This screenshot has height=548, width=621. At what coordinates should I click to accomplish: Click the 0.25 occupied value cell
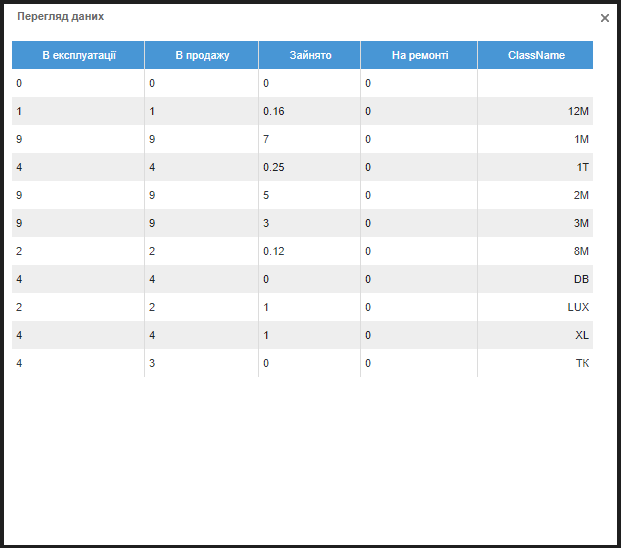[x=274, y=167]
